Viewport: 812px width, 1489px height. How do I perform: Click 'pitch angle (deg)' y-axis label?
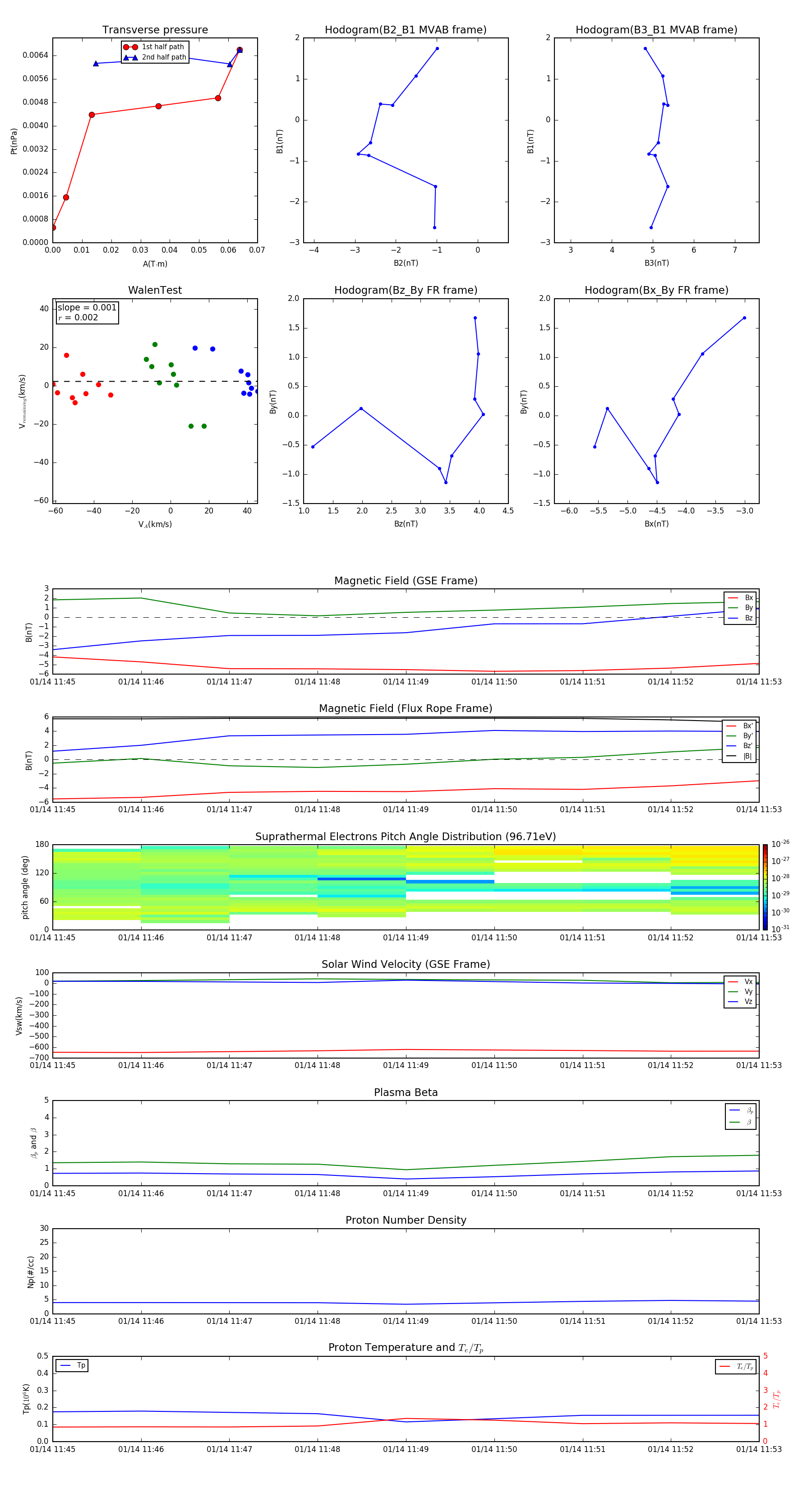tap(25, 887)
